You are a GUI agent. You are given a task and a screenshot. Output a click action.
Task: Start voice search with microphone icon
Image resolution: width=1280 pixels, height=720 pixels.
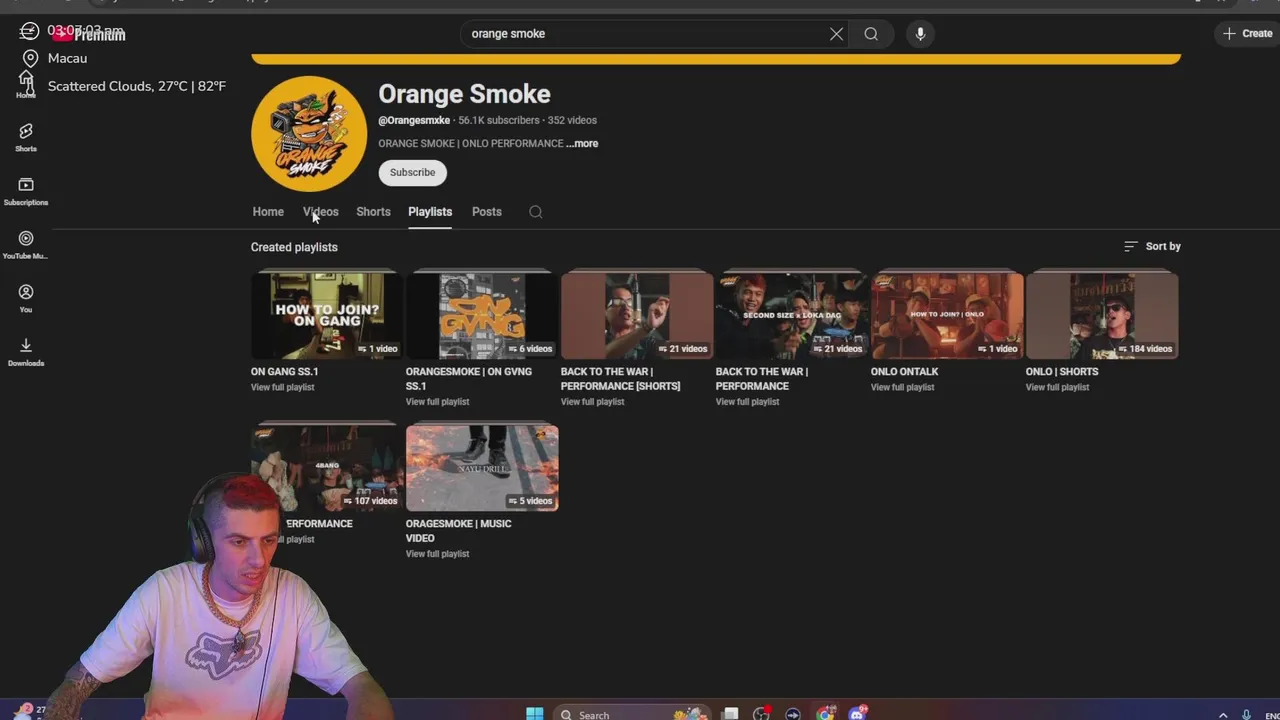click(x=920, y=34)
